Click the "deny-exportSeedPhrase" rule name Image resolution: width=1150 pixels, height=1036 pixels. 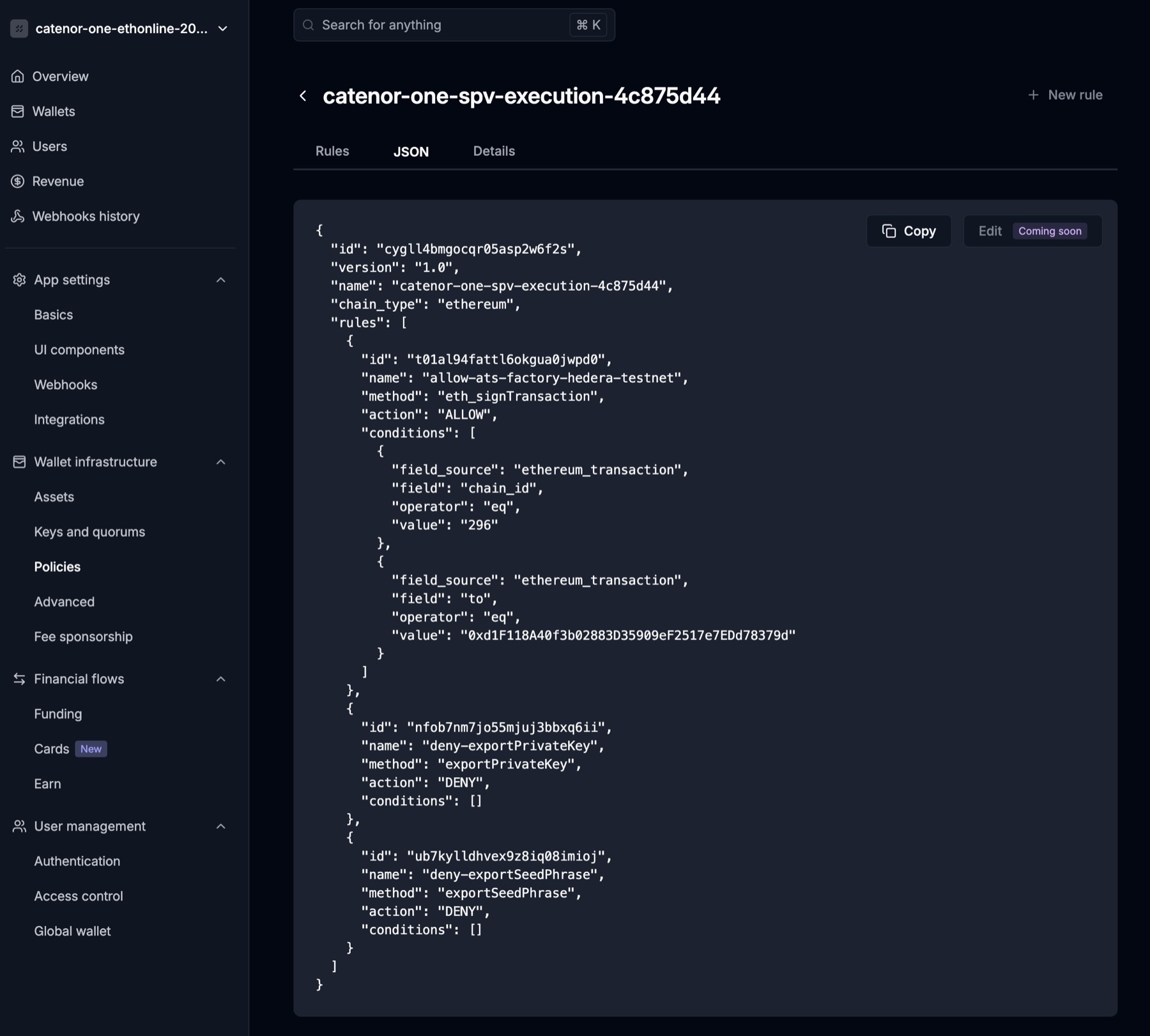(510, 874)
